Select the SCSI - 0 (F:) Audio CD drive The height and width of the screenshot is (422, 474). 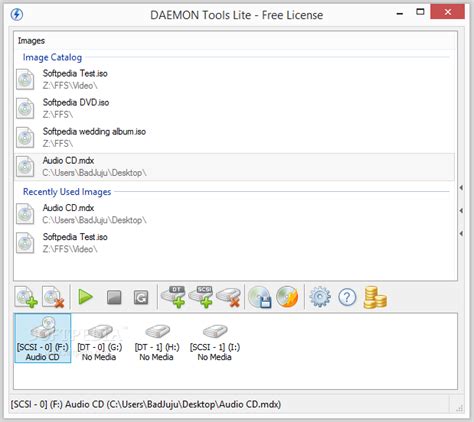(43, 338)
